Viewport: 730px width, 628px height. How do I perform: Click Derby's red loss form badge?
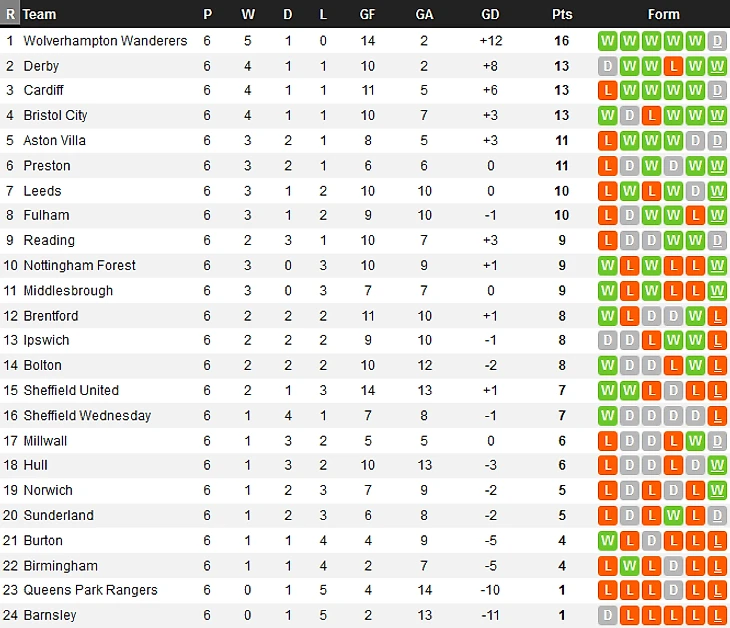pos(673,66)
